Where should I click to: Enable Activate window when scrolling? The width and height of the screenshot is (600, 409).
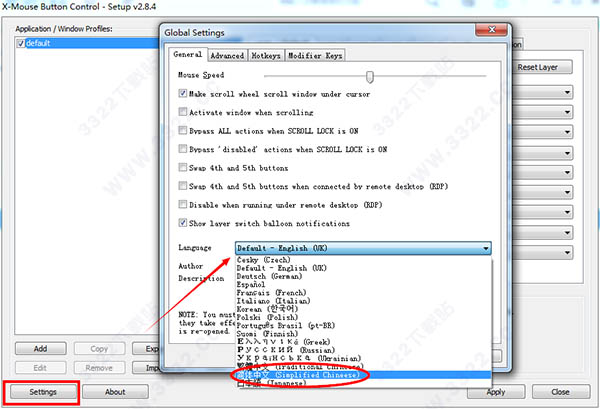(183, 112)
